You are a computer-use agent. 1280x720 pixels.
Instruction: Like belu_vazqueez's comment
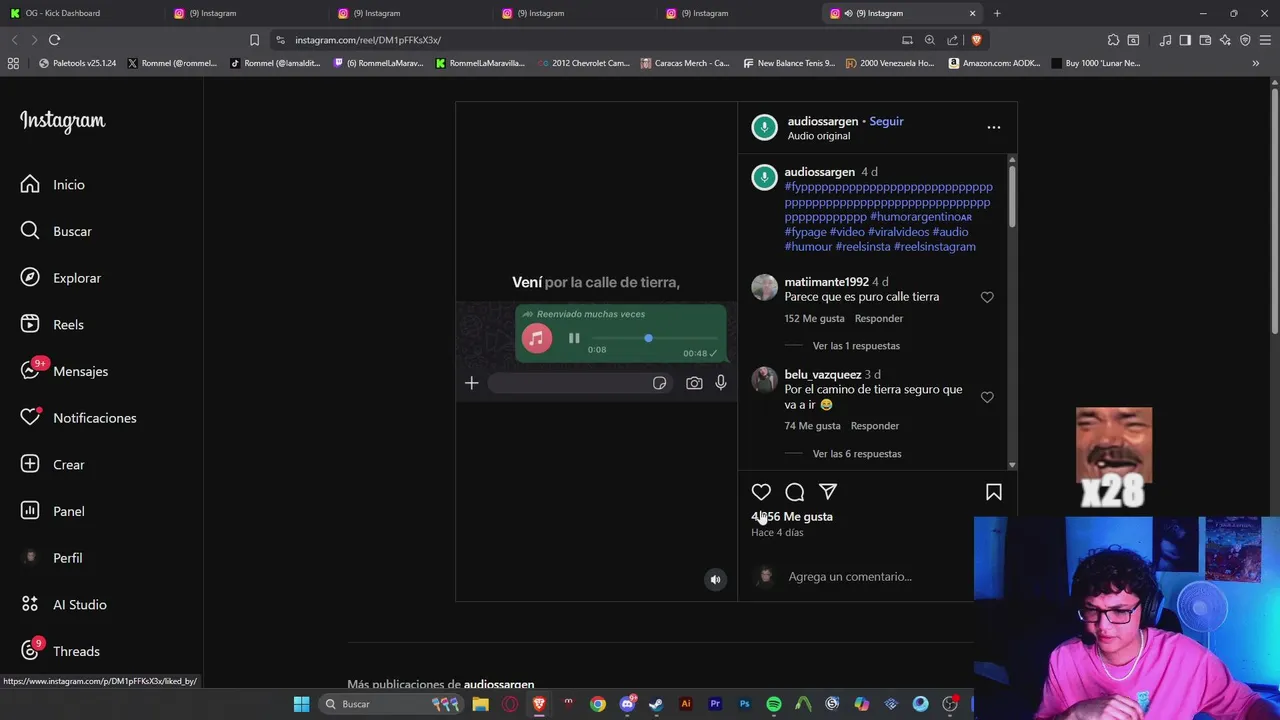point(987,397)
